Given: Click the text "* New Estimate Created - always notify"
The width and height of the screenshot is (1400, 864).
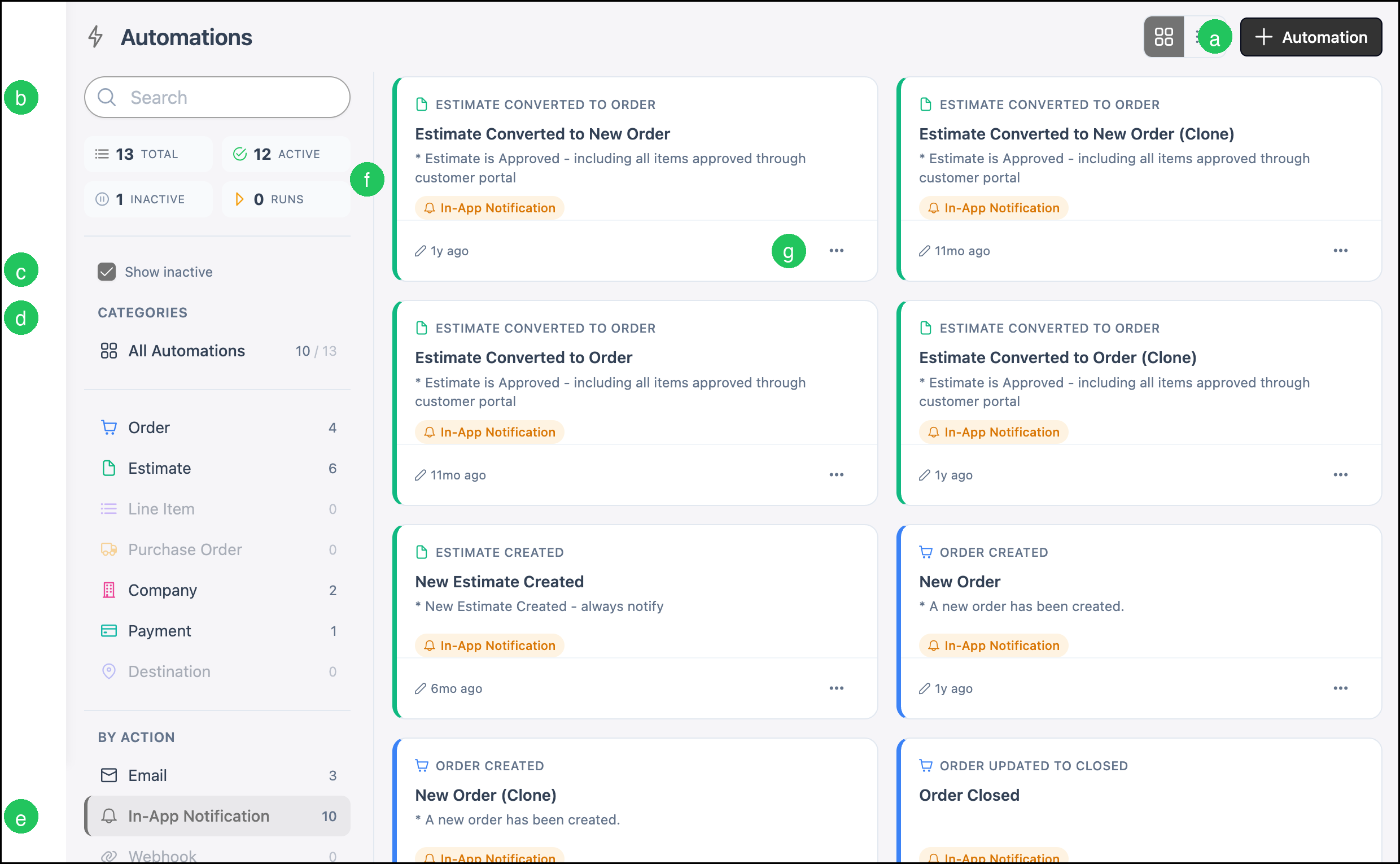Looking at the screenshot, I should (539, 606).
